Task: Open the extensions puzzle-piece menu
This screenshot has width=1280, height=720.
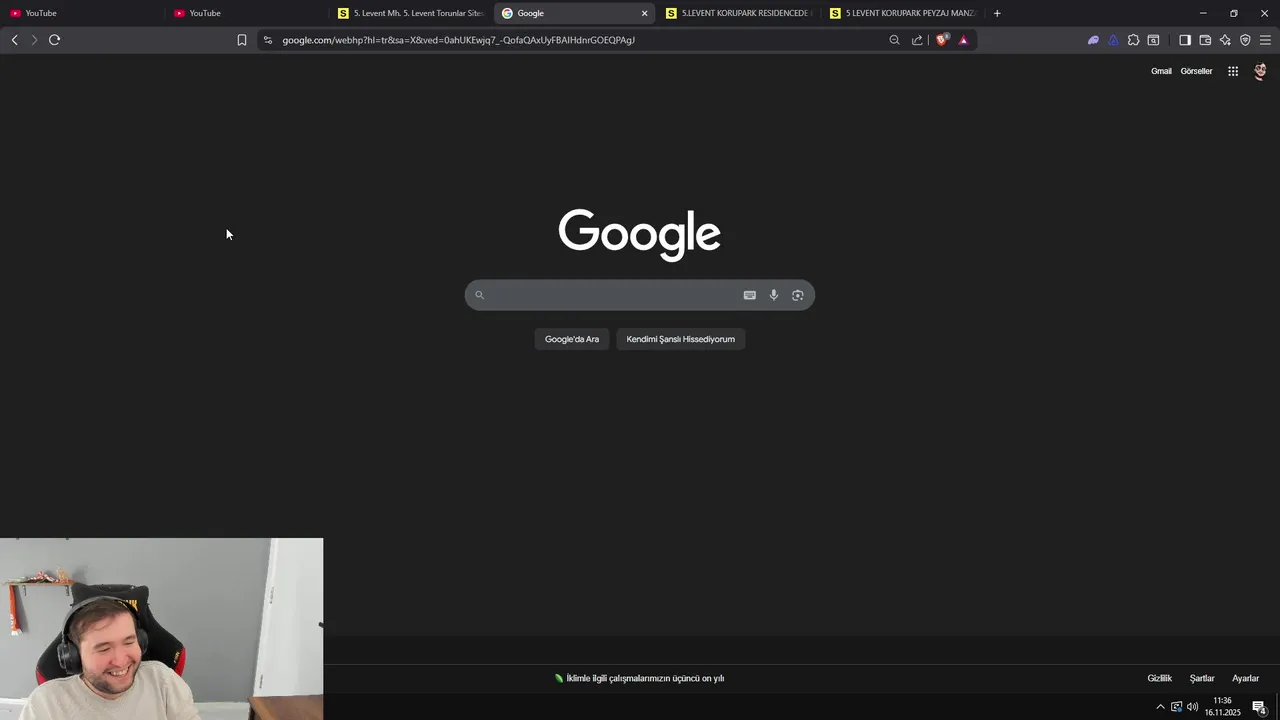Action: tap(1133, 40)
